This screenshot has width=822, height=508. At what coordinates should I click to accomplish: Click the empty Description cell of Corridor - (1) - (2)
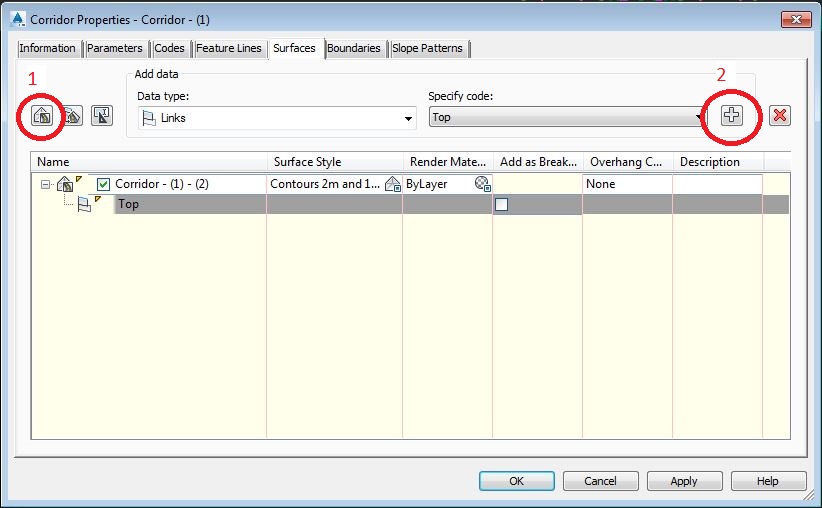(x=717, y=184)
